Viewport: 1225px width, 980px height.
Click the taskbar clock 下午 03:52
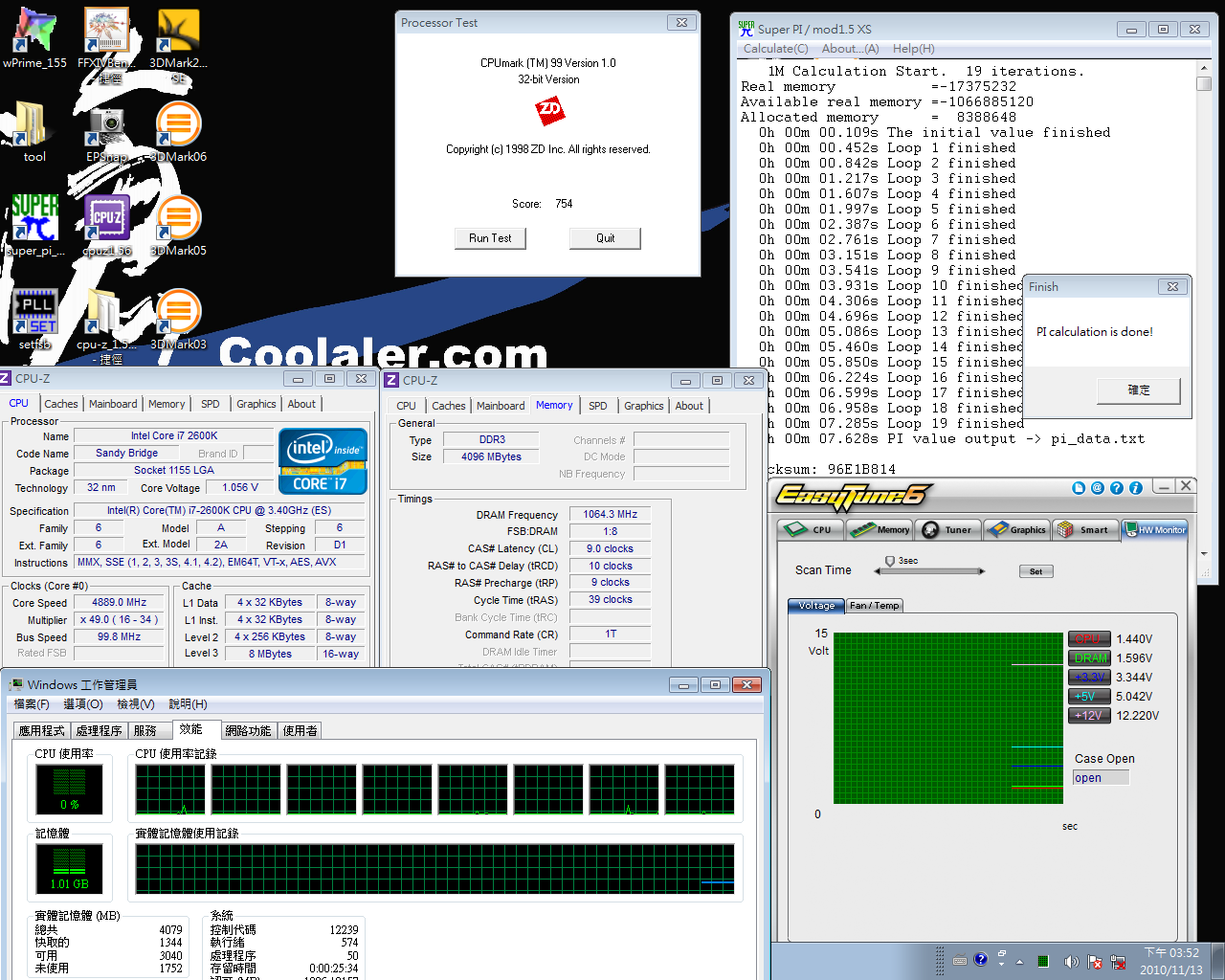coord(1171,961)
